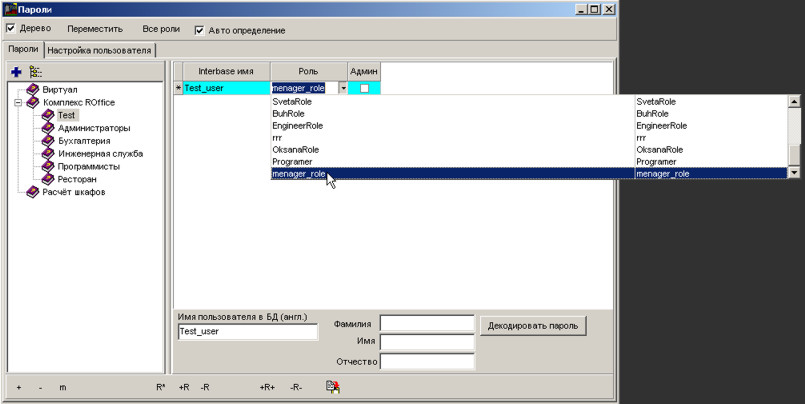
Task: Click the Ресторан book icon in tree
Action: [47, 179]
